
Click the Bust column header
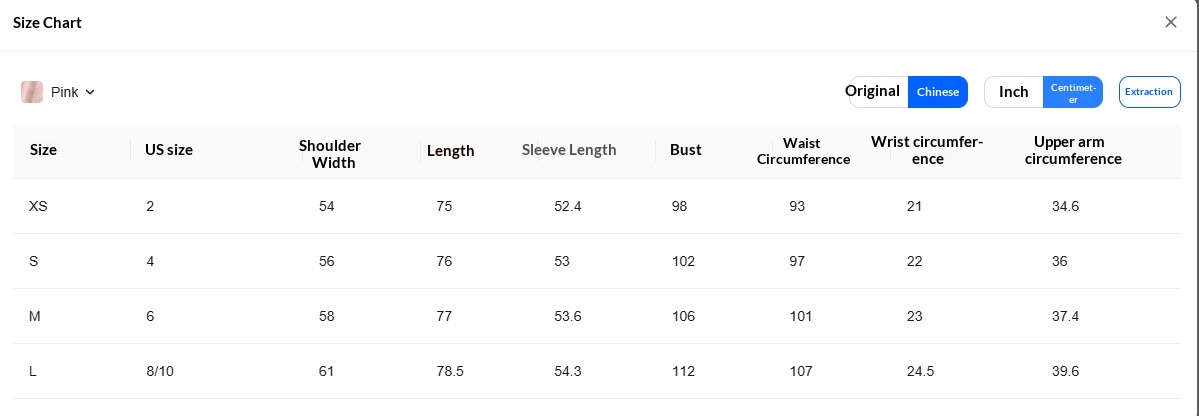pos(685,150)
